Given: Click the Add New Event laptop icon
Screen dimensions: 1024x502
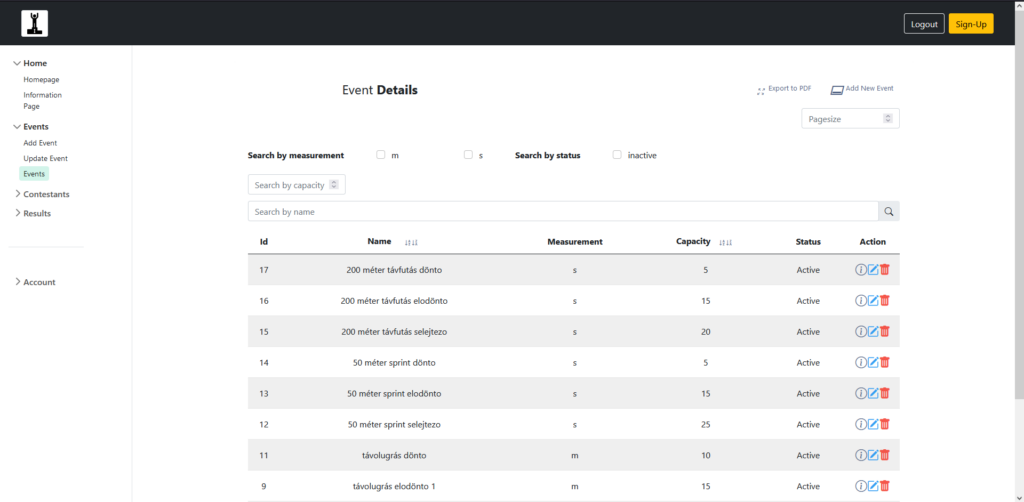Looking at the screenshot, I should (x=837, y=91).
